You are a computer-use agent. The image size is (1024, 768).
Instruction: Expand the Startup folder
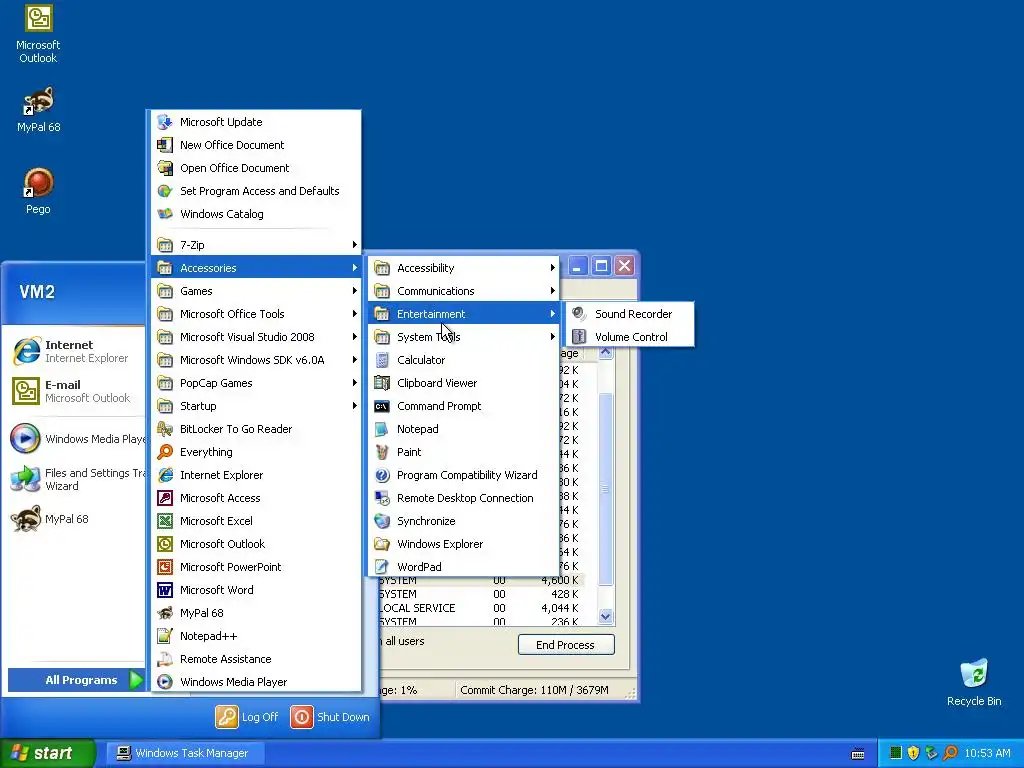click(256, 406)
